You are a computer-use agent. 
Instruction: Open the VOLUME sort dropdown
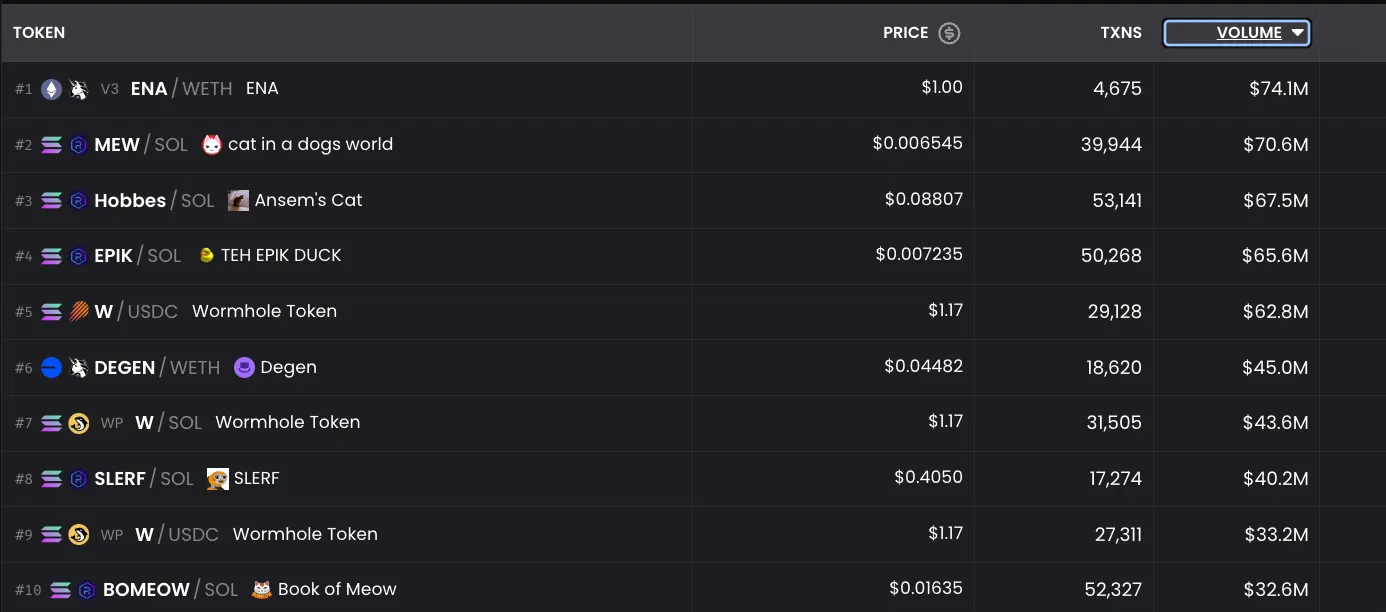pos(1236,32)
